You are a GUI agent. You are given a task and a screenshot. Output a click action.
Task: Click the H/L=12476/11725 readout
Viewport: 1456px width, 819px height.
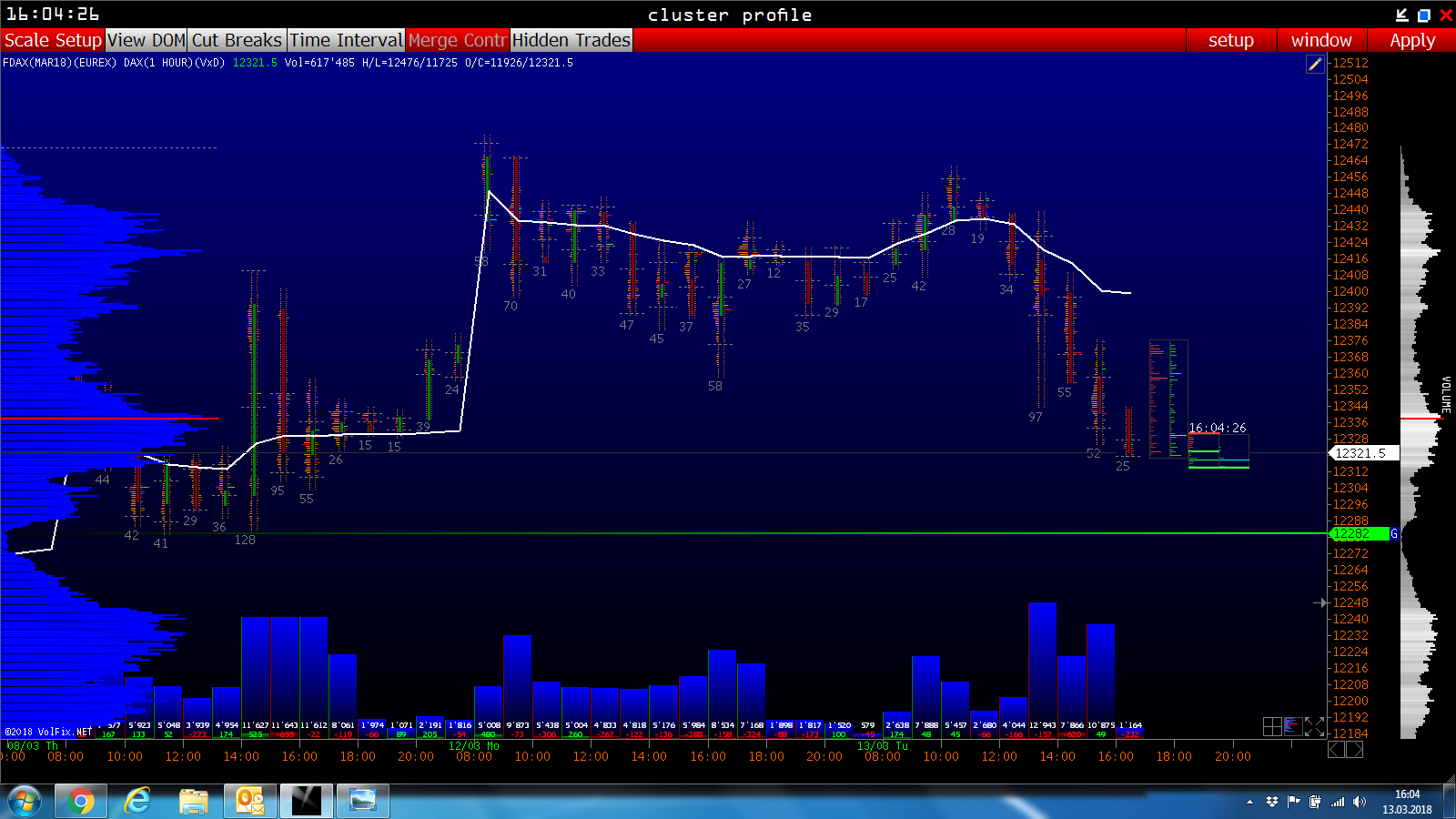409,63
